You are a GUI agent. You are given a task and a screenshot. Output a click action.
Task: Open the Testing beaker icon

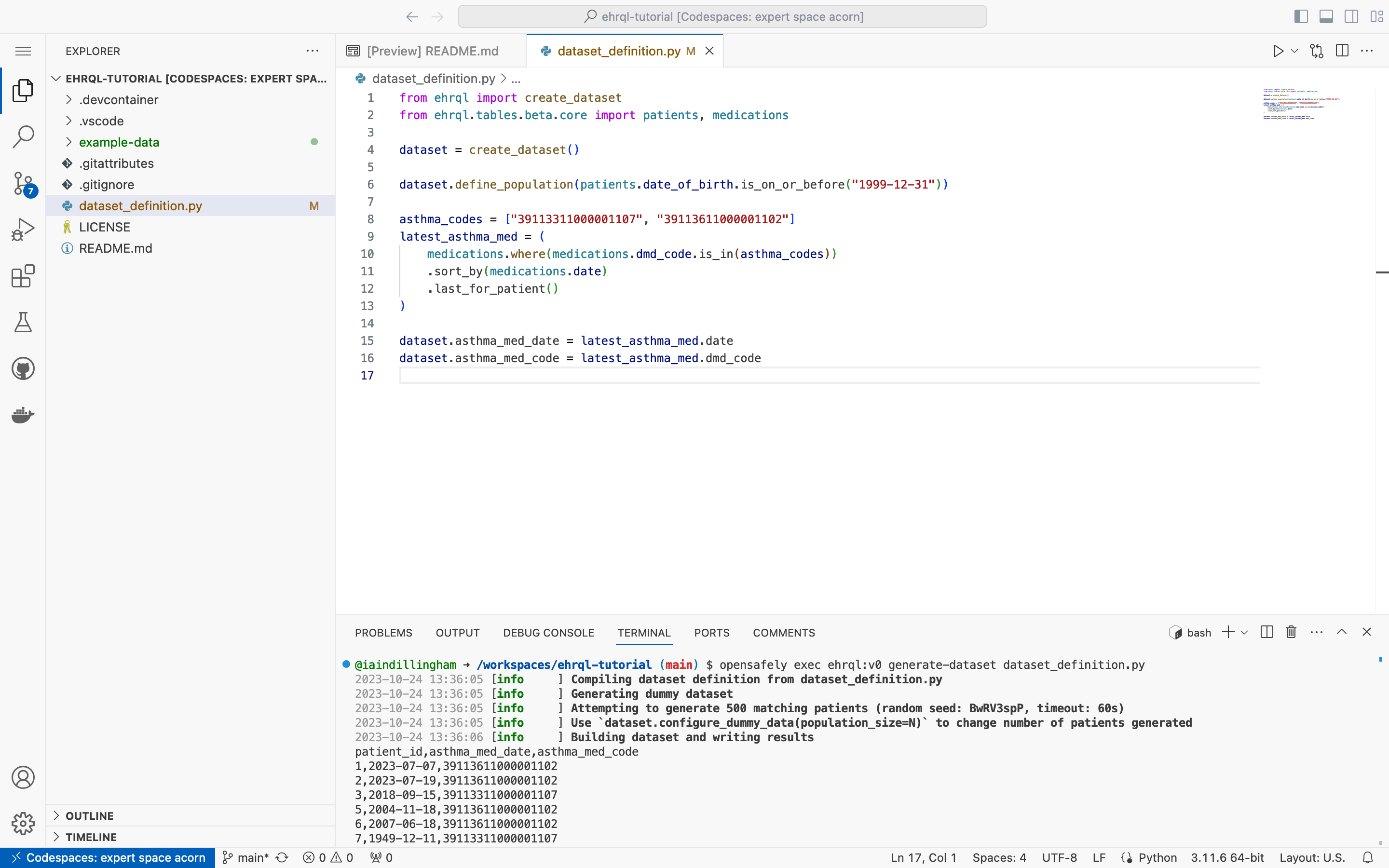pos(23,322)
